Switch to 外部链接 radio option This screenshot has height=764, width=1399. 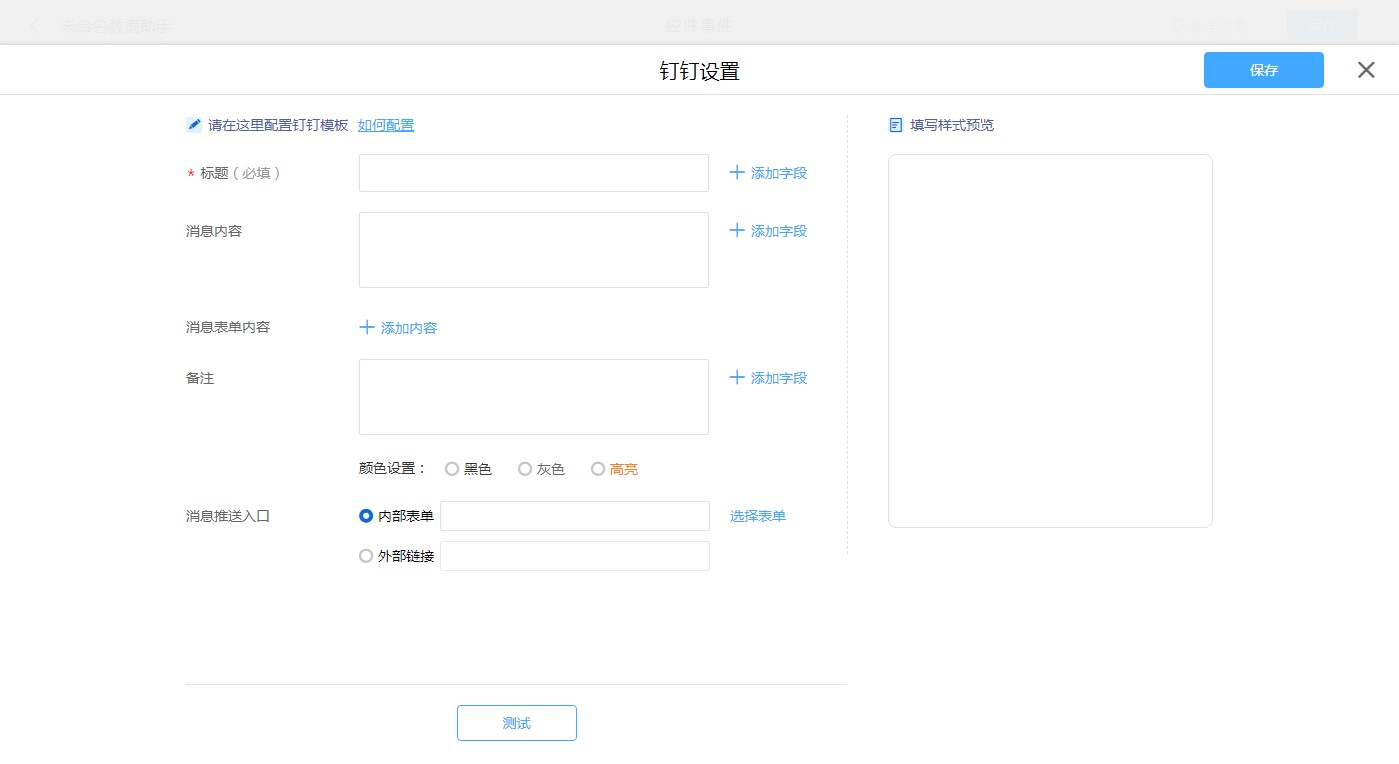click(x=366, y=556)
